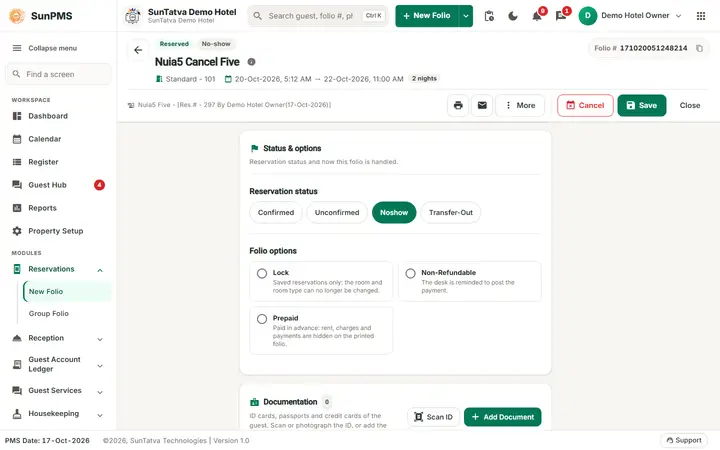720x450 pixels.
Task: Email the folio with envelope icon
Action: click(x=482, y=105)
